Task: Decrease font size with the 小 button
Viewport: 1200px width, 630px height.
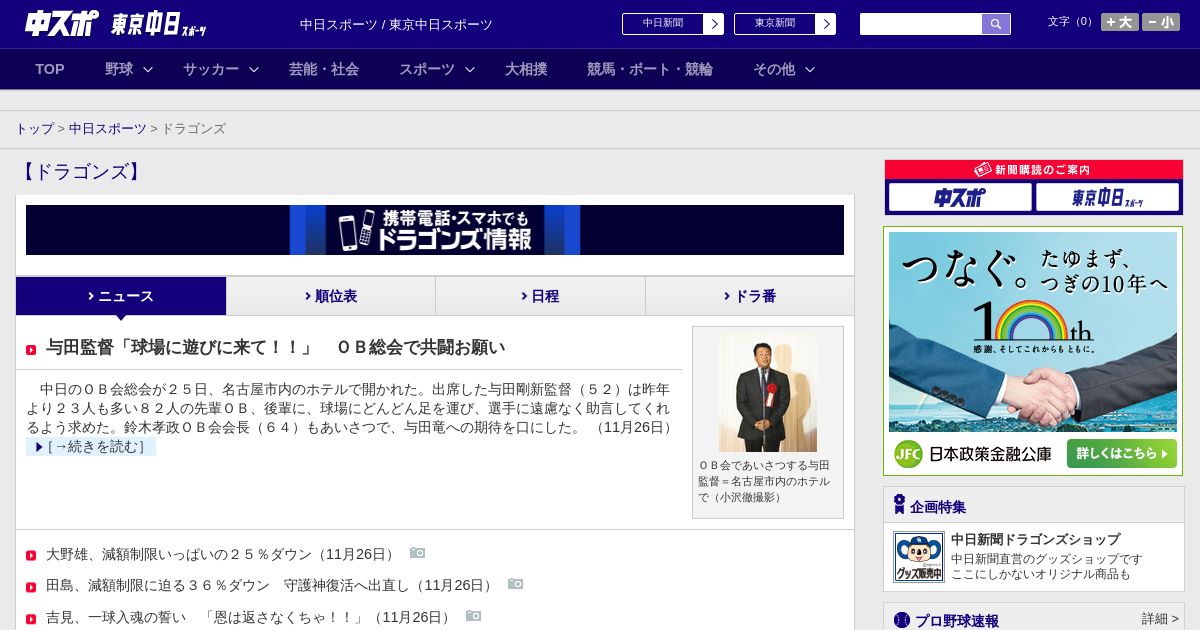Action: coord(1161,22)
